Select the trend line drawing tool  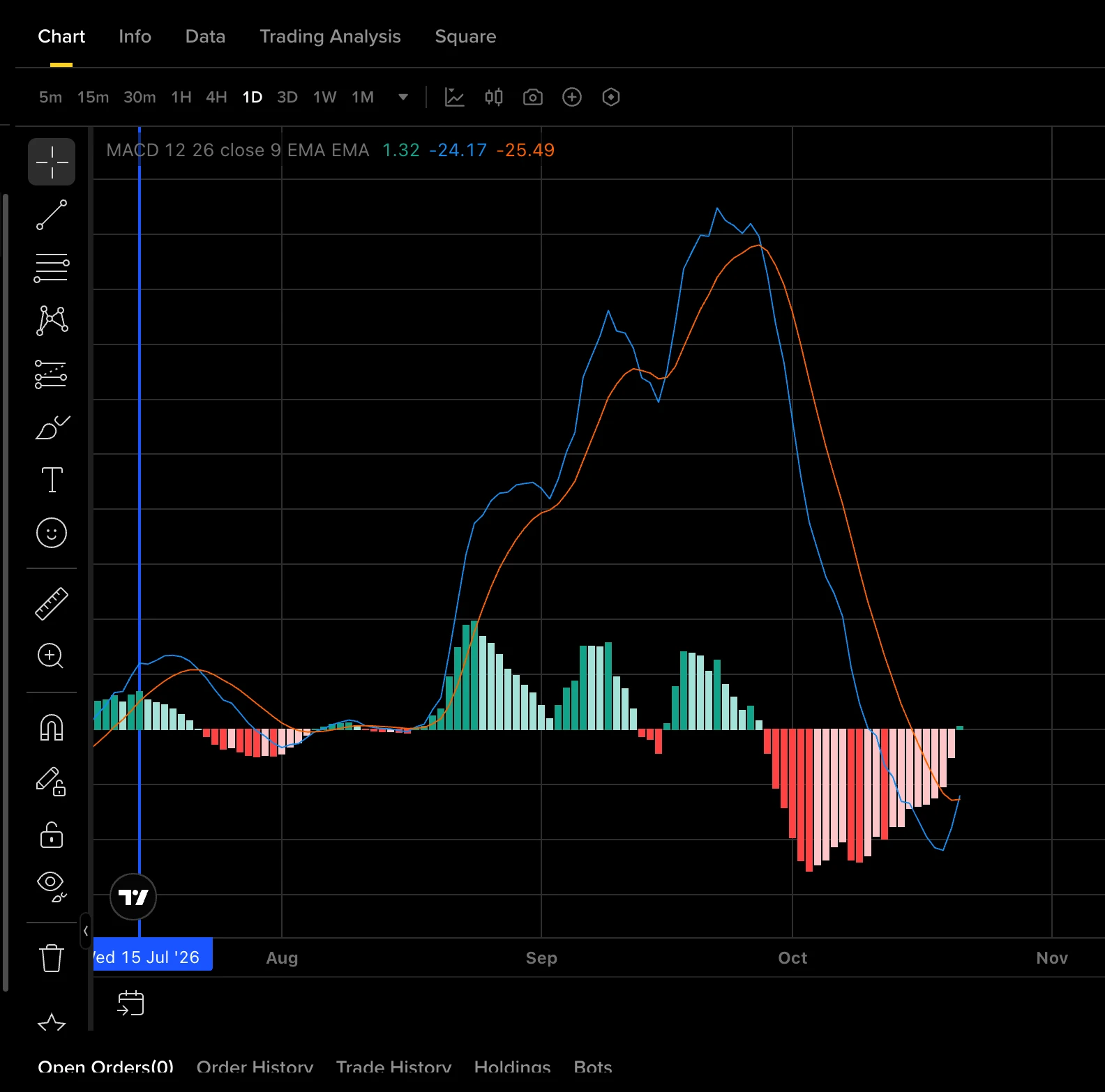click(52, 215)
